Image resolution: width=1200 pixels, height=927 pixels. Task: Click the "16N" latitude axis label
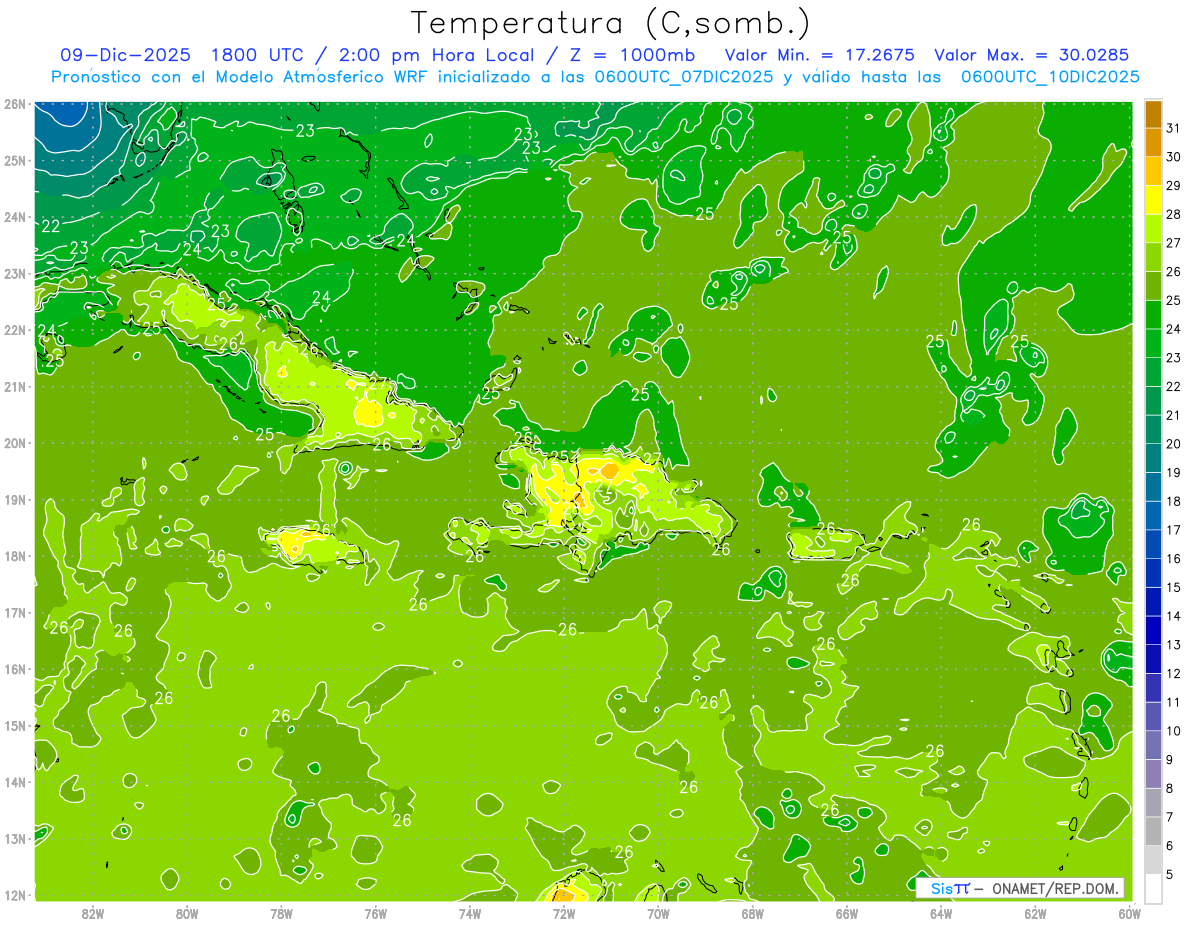click(x=14, y=669)
